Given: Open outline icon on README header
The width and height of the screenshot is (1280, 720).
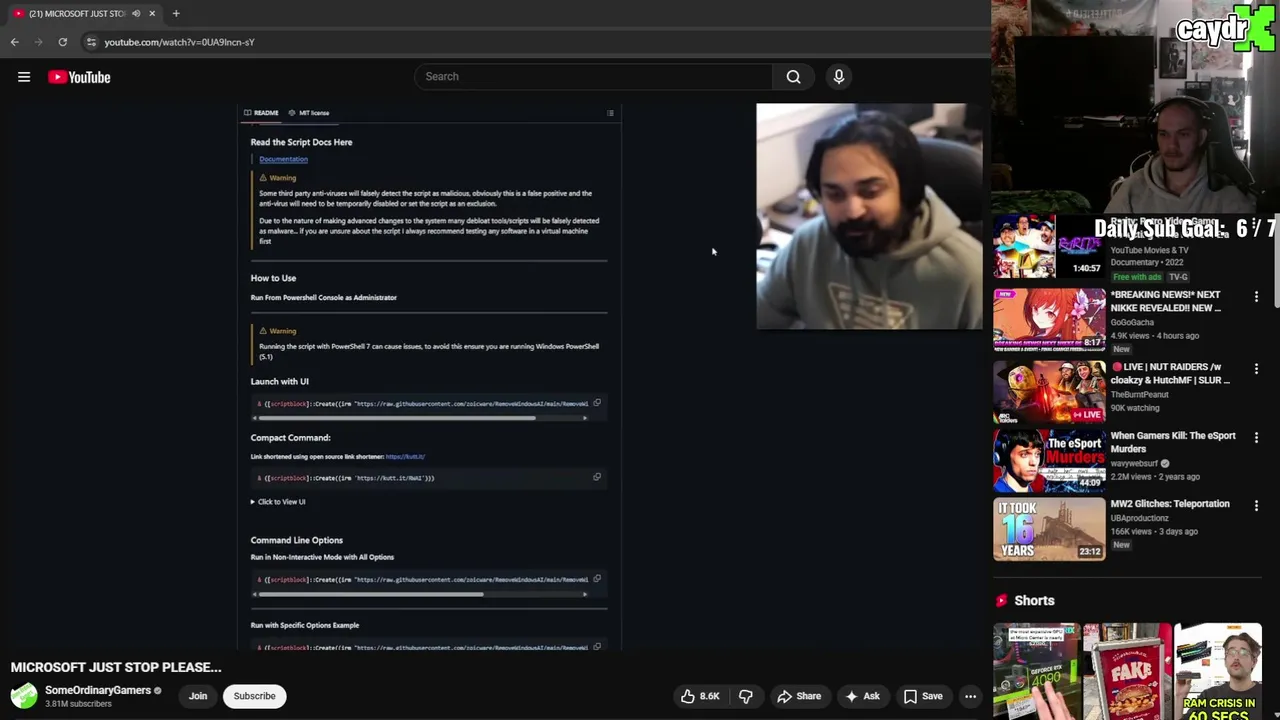Looking at the screenshot, I should (x=610, y=113).
